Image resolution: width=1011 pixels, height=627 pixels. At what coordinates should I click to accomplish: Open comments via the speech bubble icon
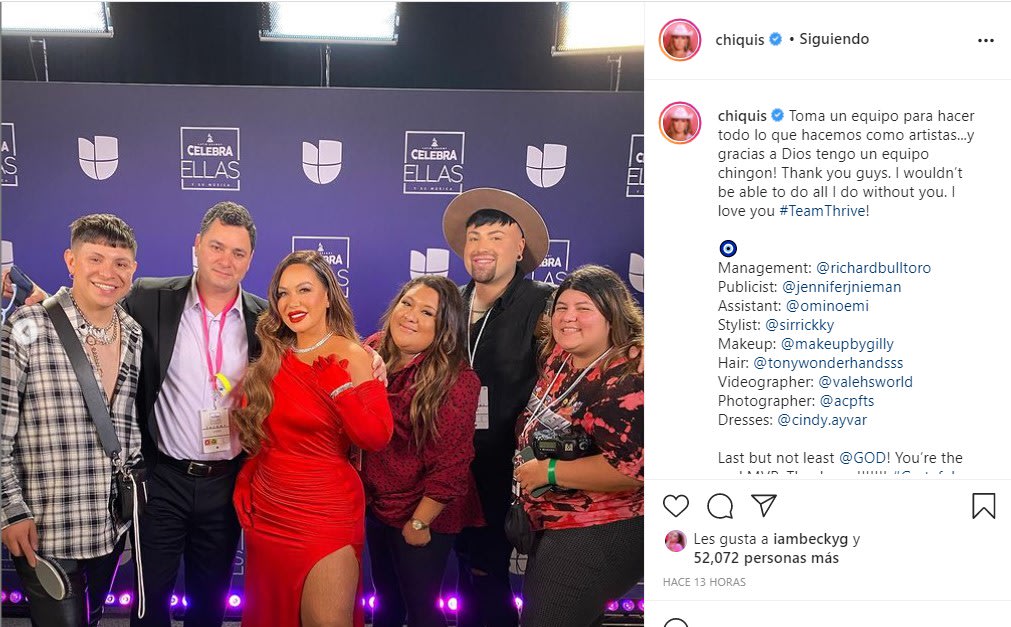[x=720, y=506]
